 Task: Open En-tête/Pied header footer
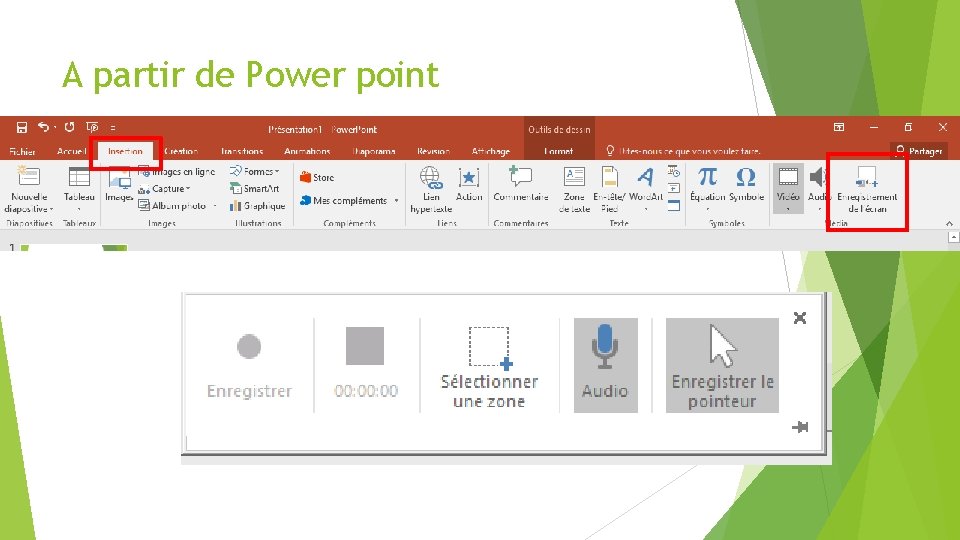(609, 190)
